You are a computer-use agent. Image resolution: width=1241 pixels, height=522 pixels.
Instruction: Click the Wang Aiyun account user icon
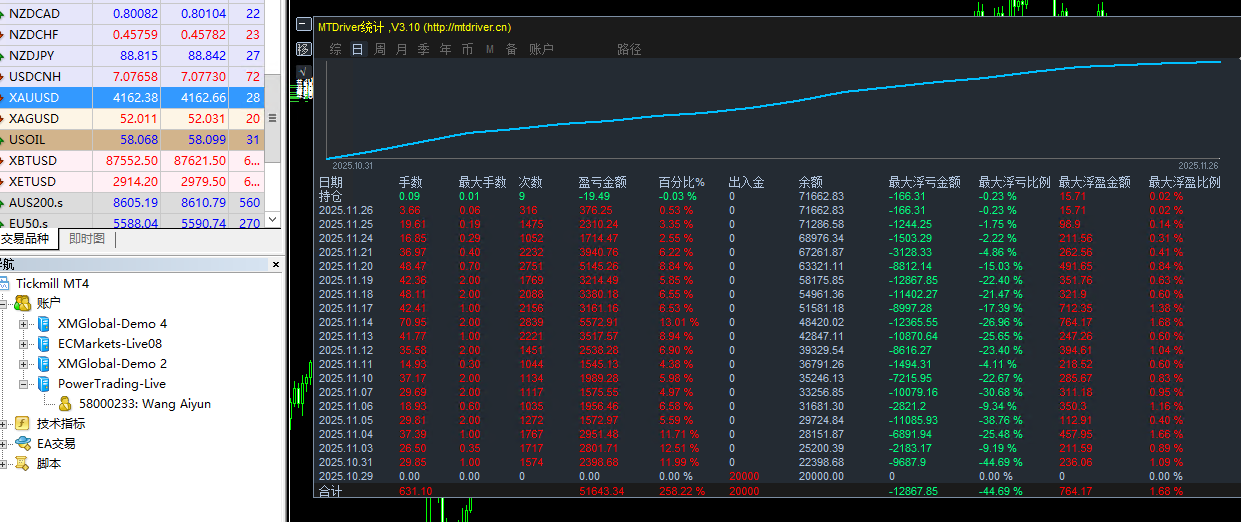tap(65, 403)
